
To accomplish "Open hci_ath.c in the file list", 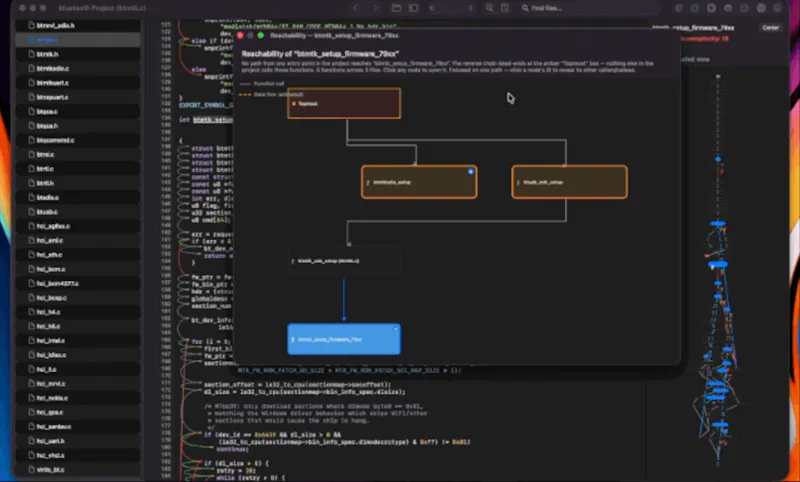I will click(78, 255).
